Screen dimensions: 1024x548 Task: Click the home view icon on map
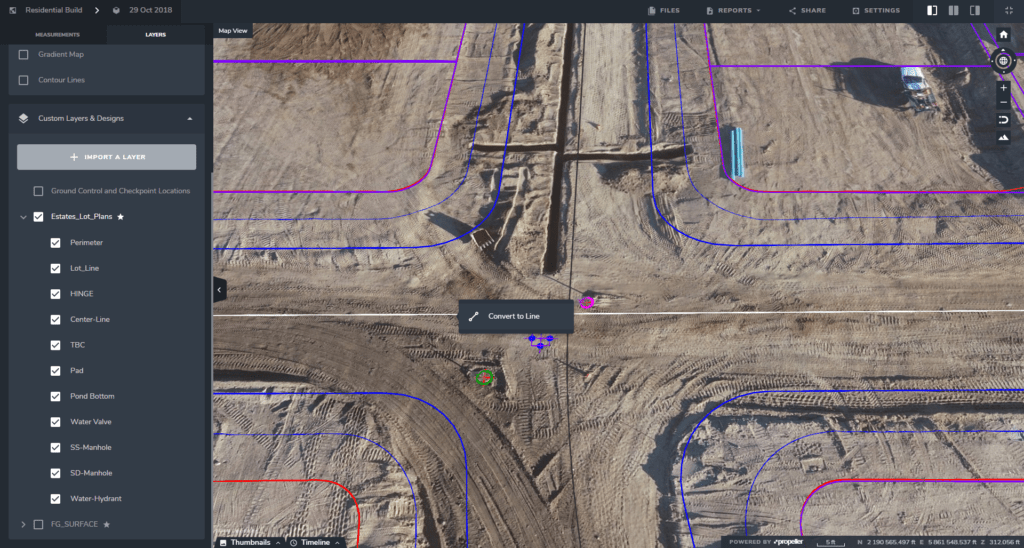[x=1003, y=34]
